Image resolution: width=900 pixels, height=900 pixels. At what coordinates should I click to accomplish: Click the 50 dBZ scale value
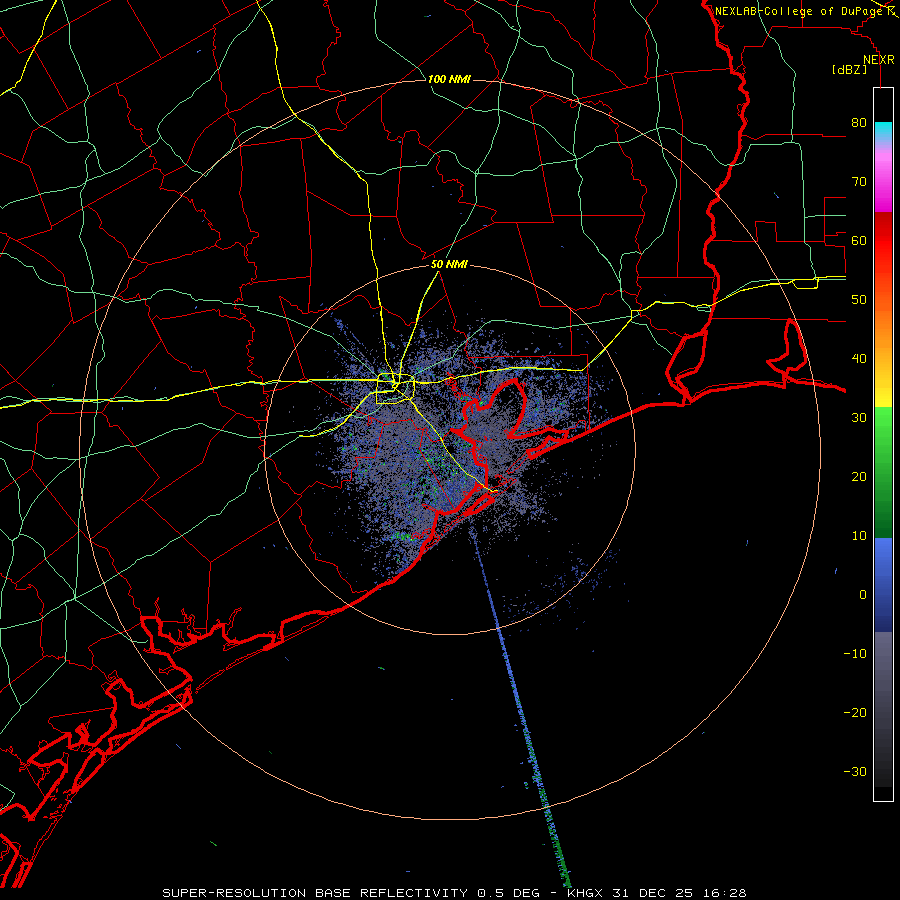pyautogui.click(x=859, y=300)
